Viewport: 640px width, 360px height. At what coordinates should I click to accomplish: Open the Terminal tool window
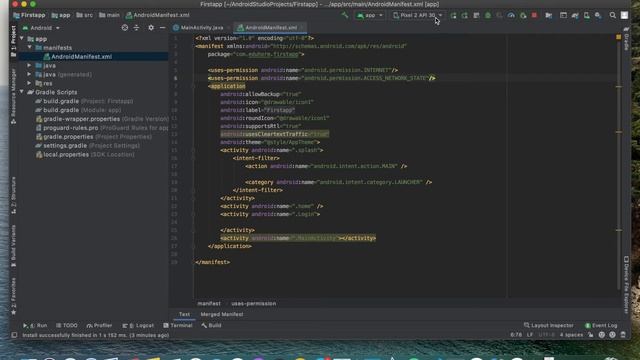pos(178,326)
